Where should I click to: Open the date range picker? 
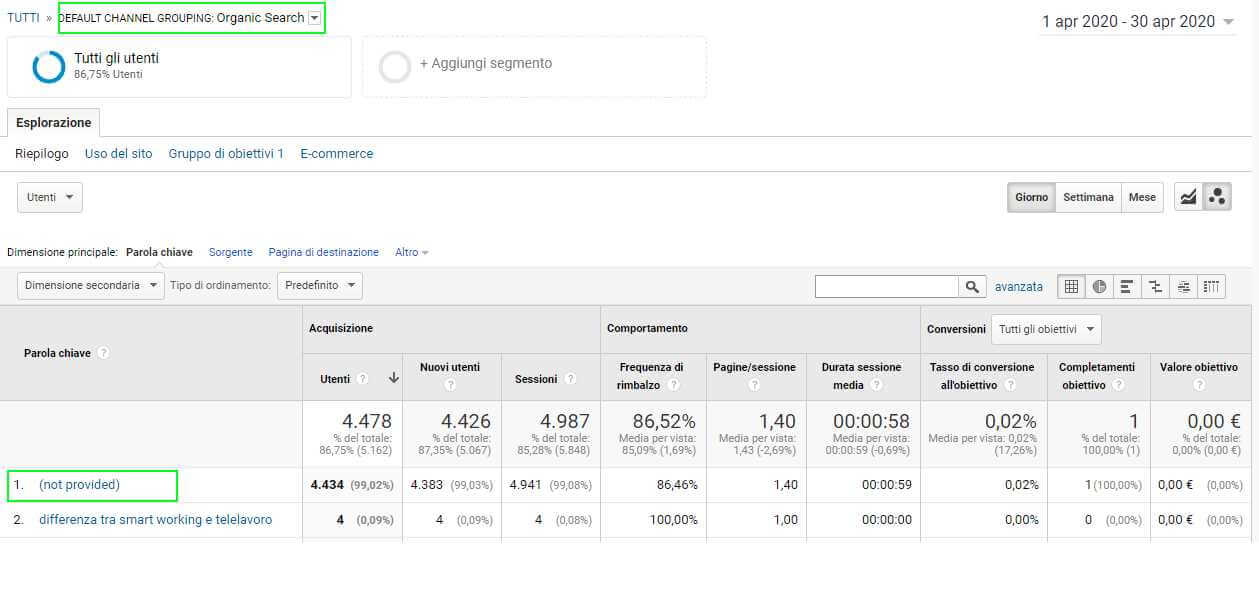click(x=1138, y=22)
